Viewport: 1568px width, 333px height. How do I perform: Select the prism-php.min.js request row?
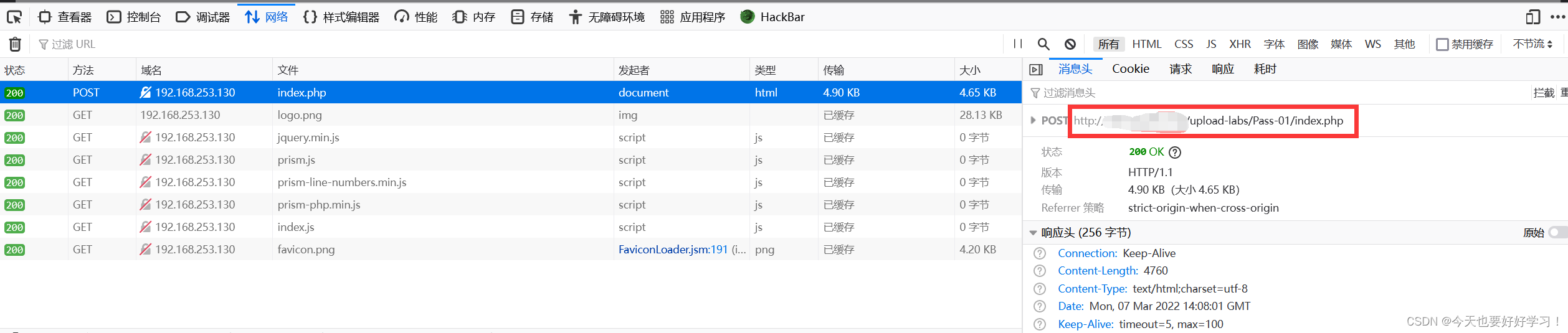coord(511,204)
